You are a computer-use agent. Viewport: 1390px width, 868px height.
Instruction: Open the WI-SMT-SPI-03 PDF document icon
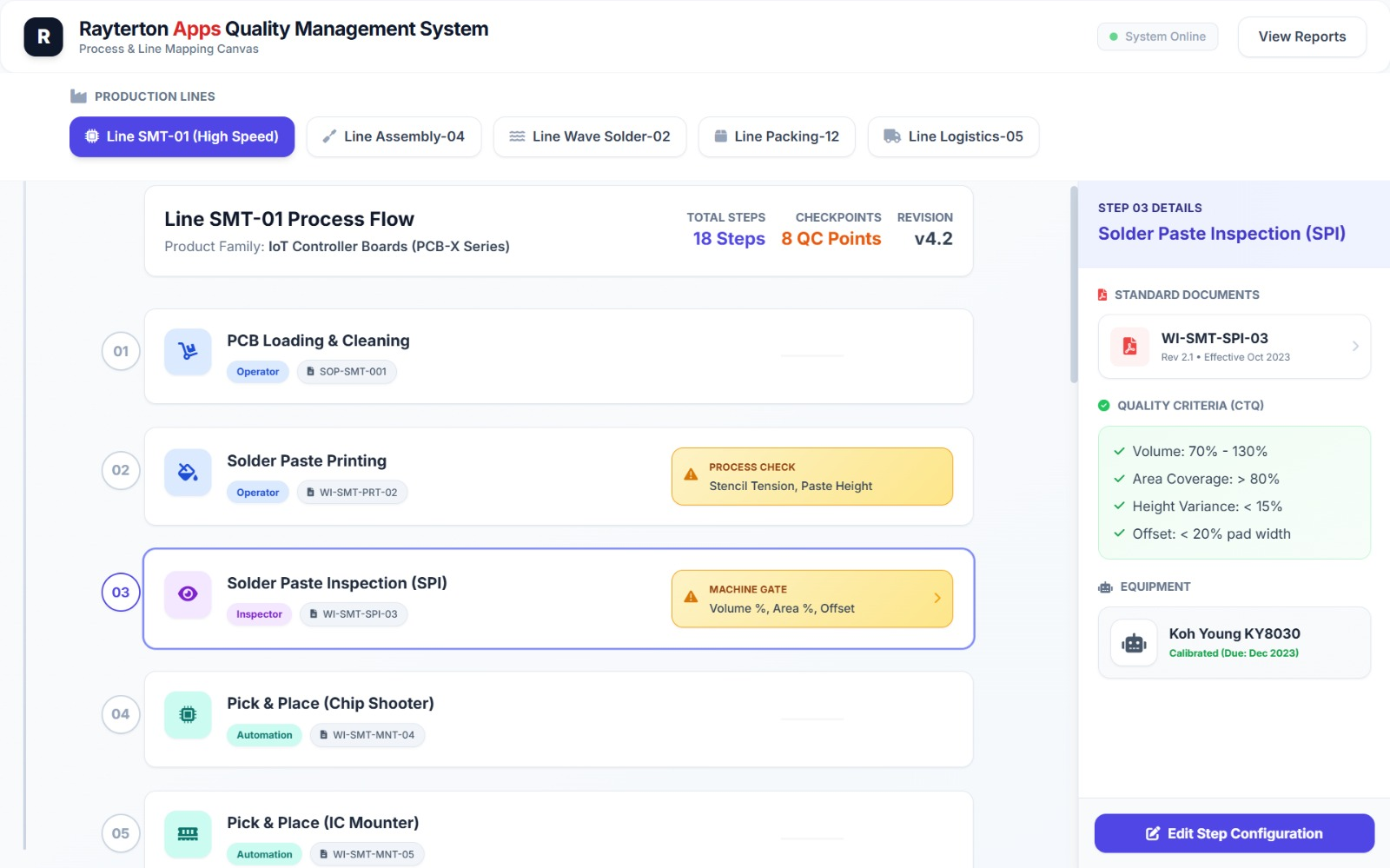pos(1128,346)
